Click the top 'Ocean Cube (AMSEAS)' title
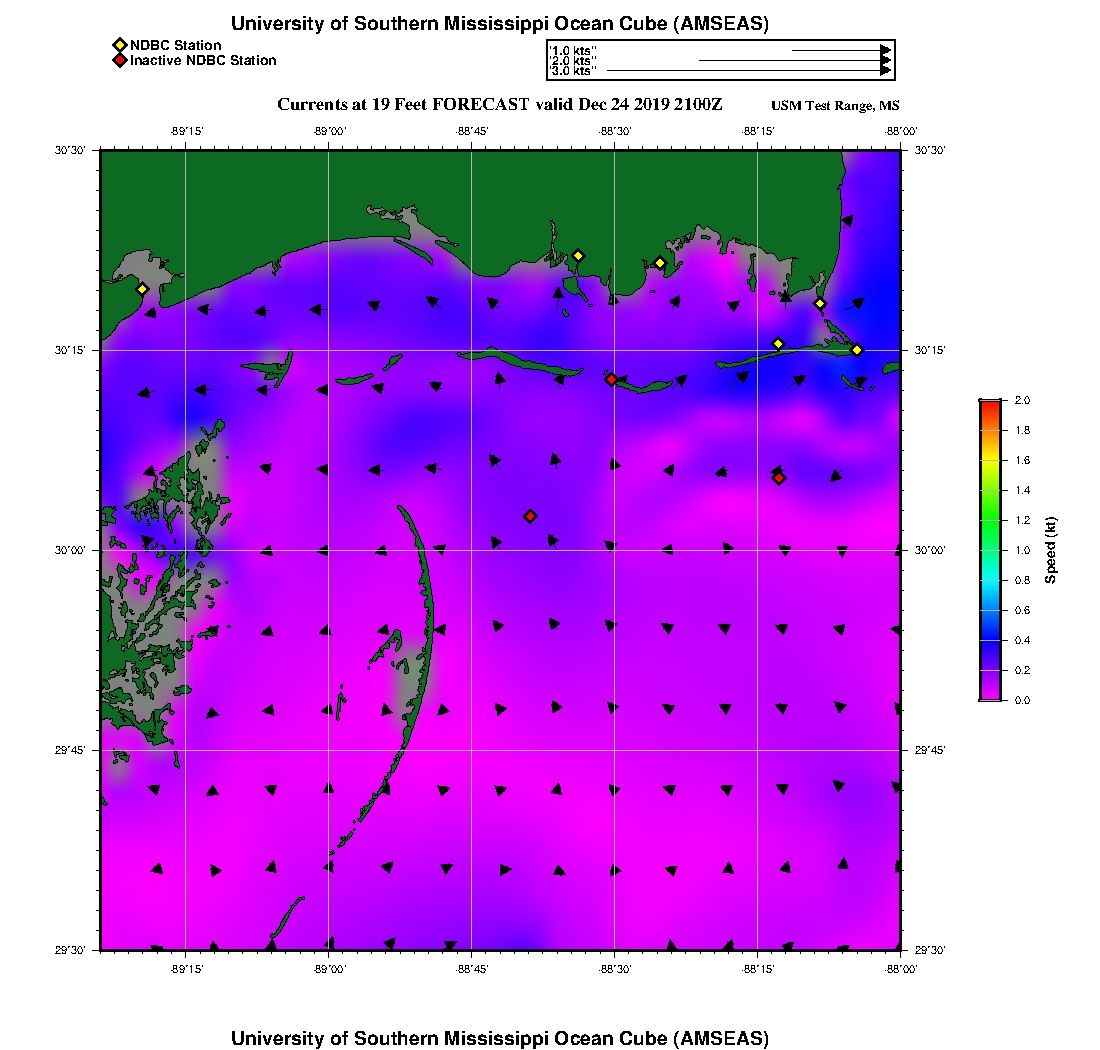 pyautogui.click(x=500, y=24)
